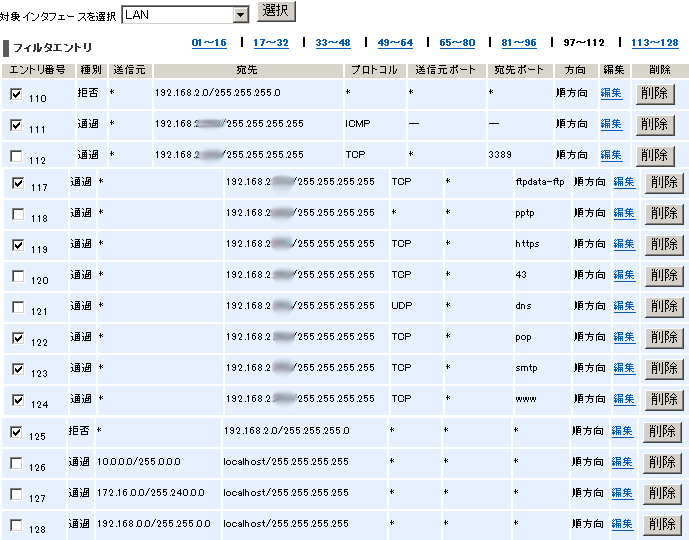Go to entries 01~16 page

pyautogui.click(x=209, y=43)
